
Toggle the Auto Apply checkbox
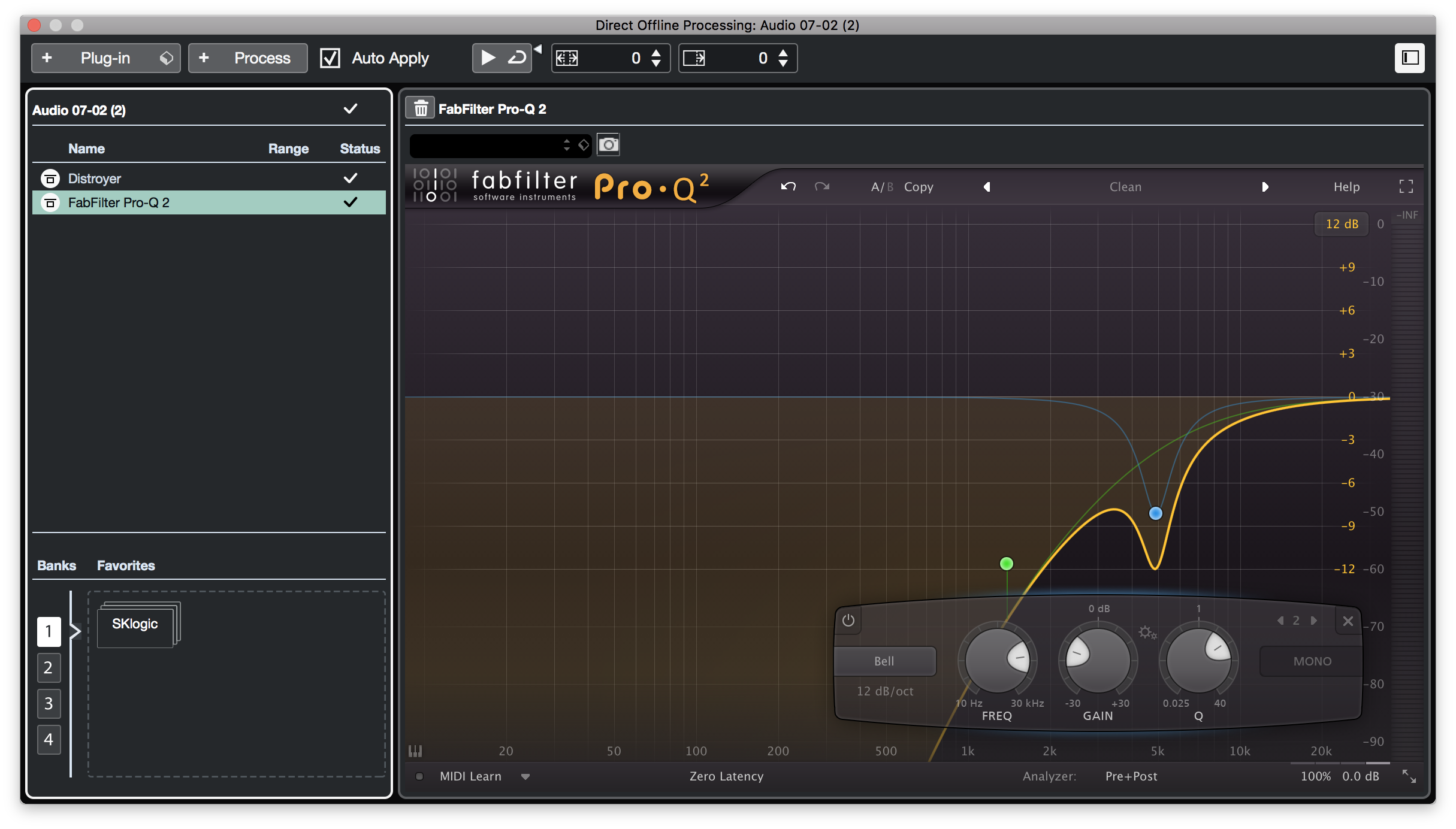[x=330, y=58]
